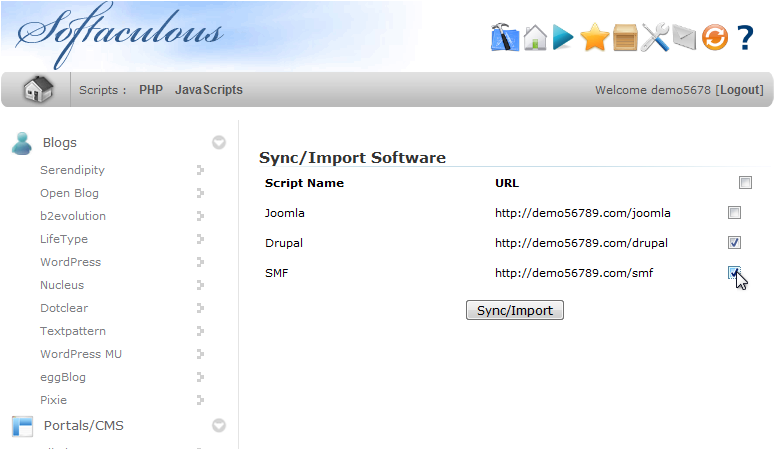Click the Portals/CMS category heading
The image size is (776, 450).
(x=84, y=426)
